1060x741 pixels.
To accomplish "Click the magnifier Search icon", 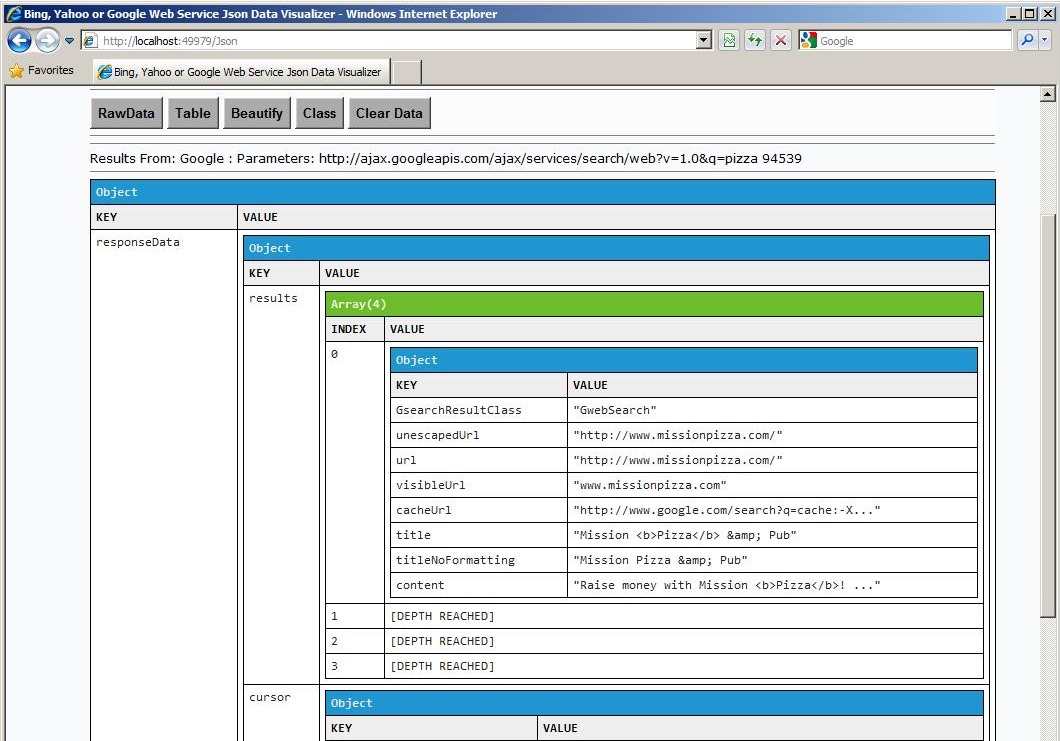I will [x=1027, y=41].
